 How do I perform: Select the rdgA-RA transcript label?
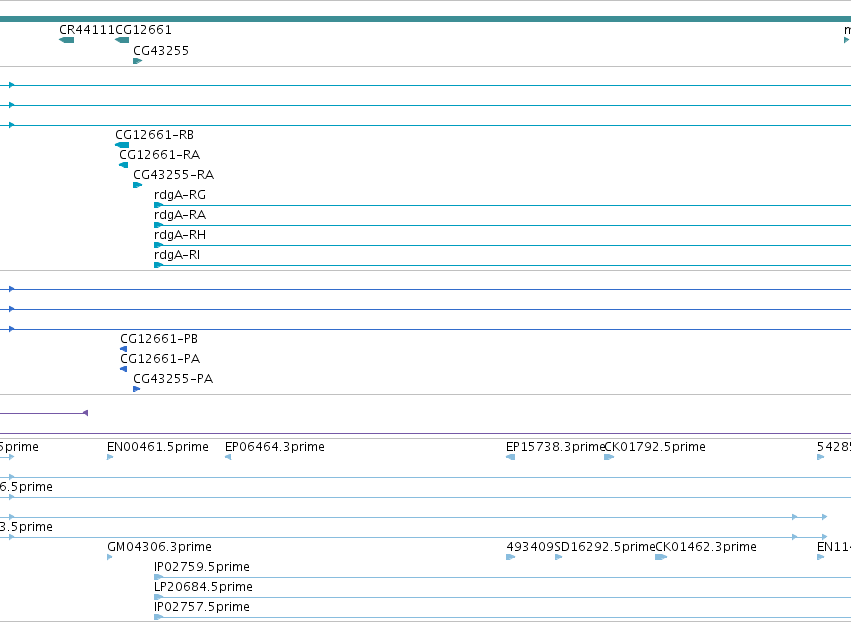180,215
